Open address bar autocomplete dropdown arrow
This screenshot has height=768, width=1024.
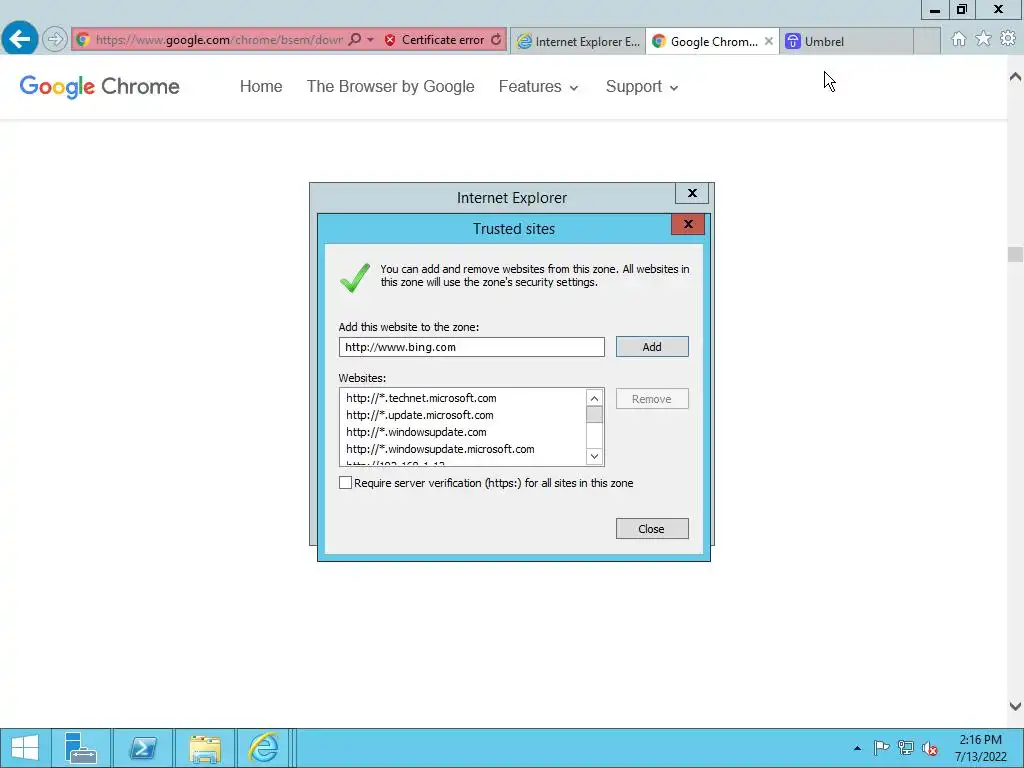click(370, 40)
